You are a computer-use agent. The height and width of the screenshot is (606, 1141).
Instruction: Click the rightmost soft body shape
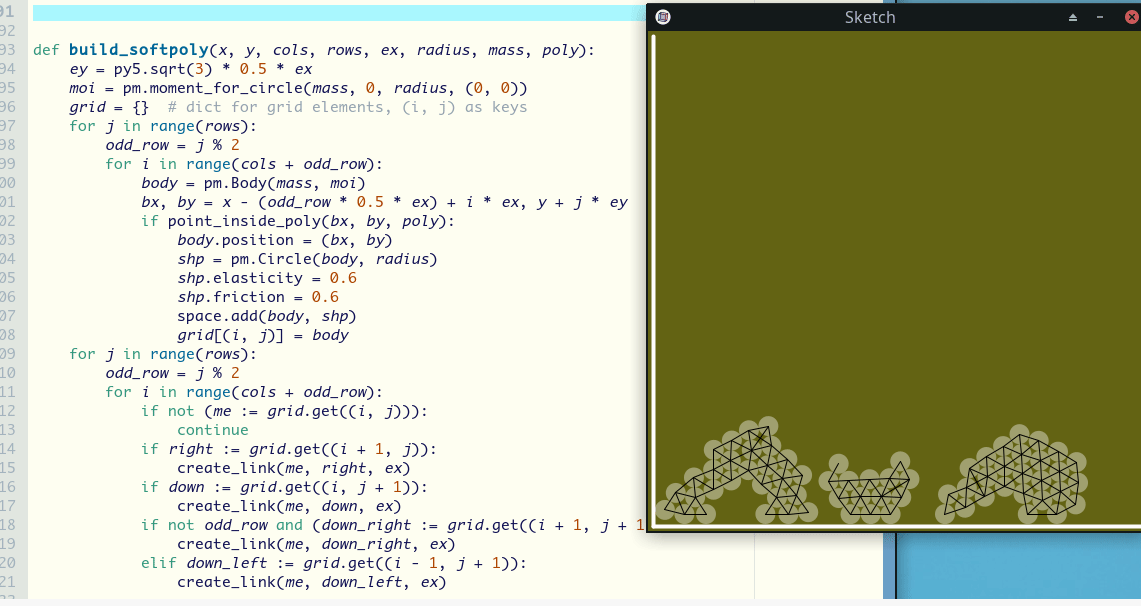tap(1015, 478)
